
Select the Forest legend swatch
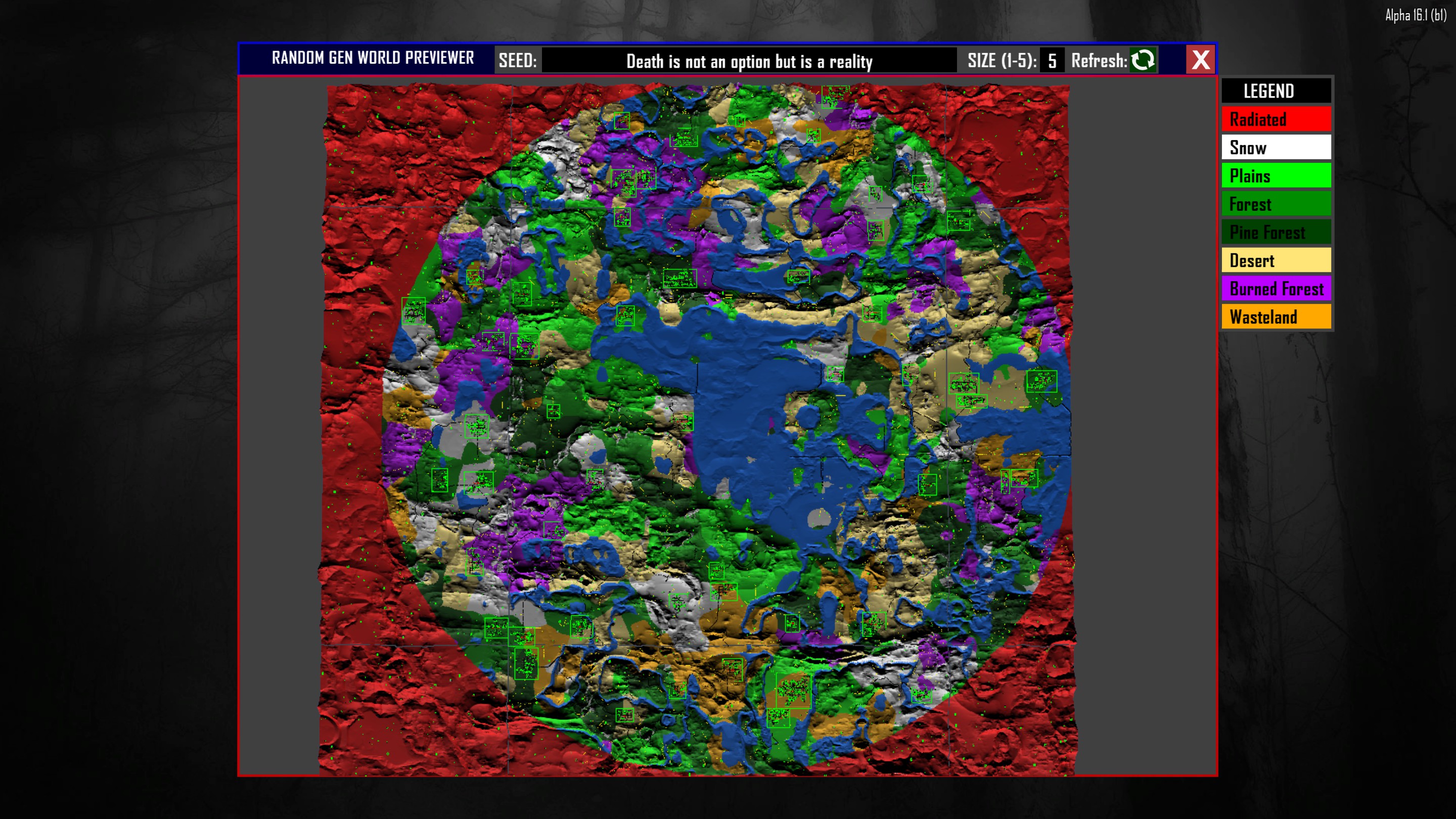tap(1276, 204)
